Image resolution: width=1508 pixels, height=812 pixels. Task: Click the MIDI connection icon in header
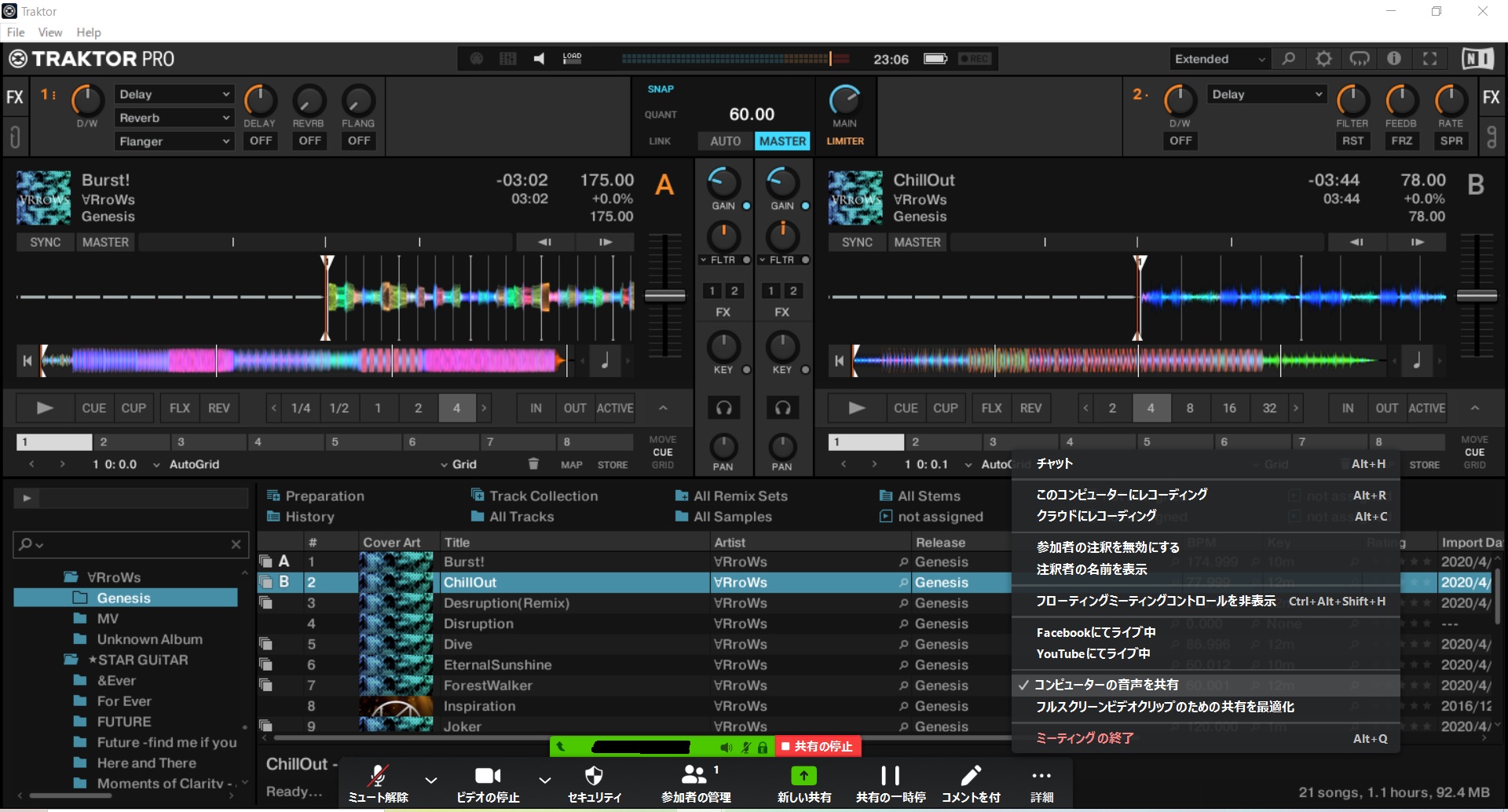[x=1360, y=58]
